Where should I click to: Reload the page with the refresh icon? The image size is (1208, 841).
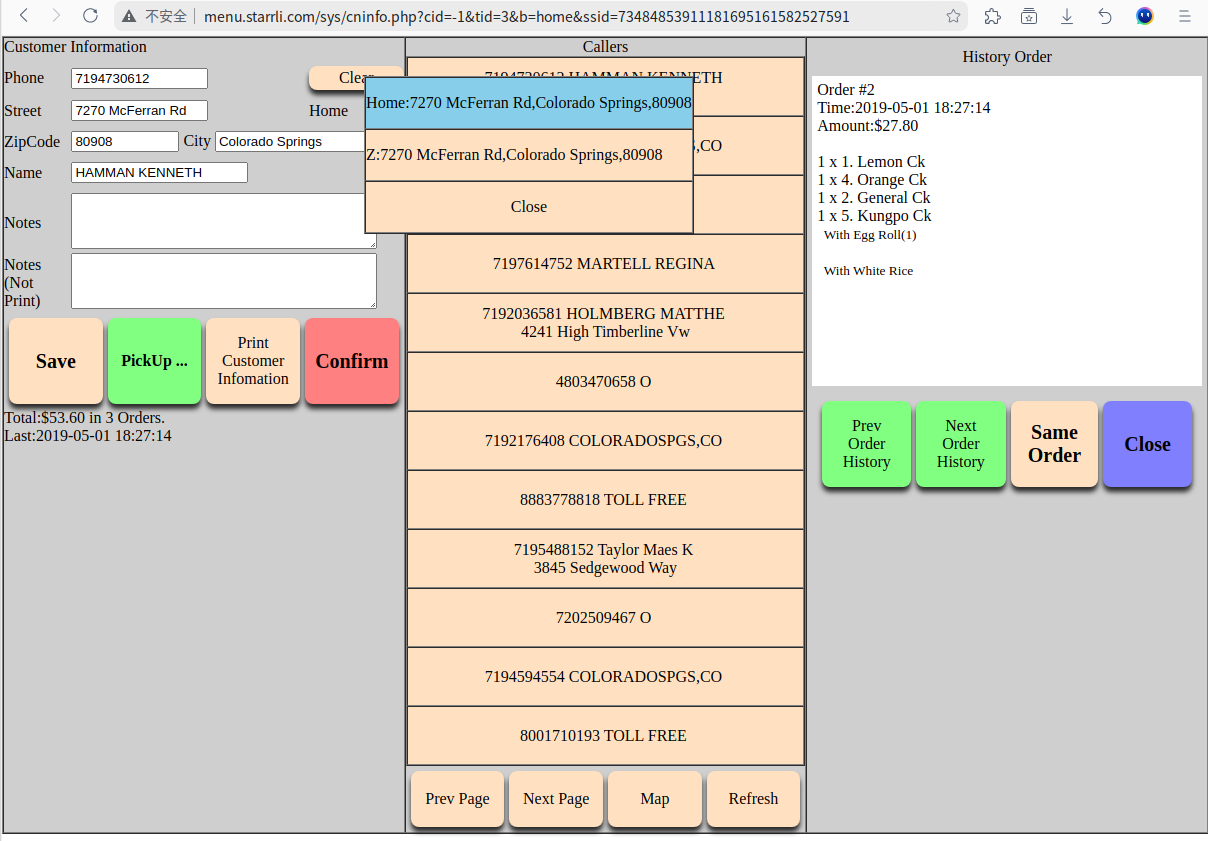point(90,16)
